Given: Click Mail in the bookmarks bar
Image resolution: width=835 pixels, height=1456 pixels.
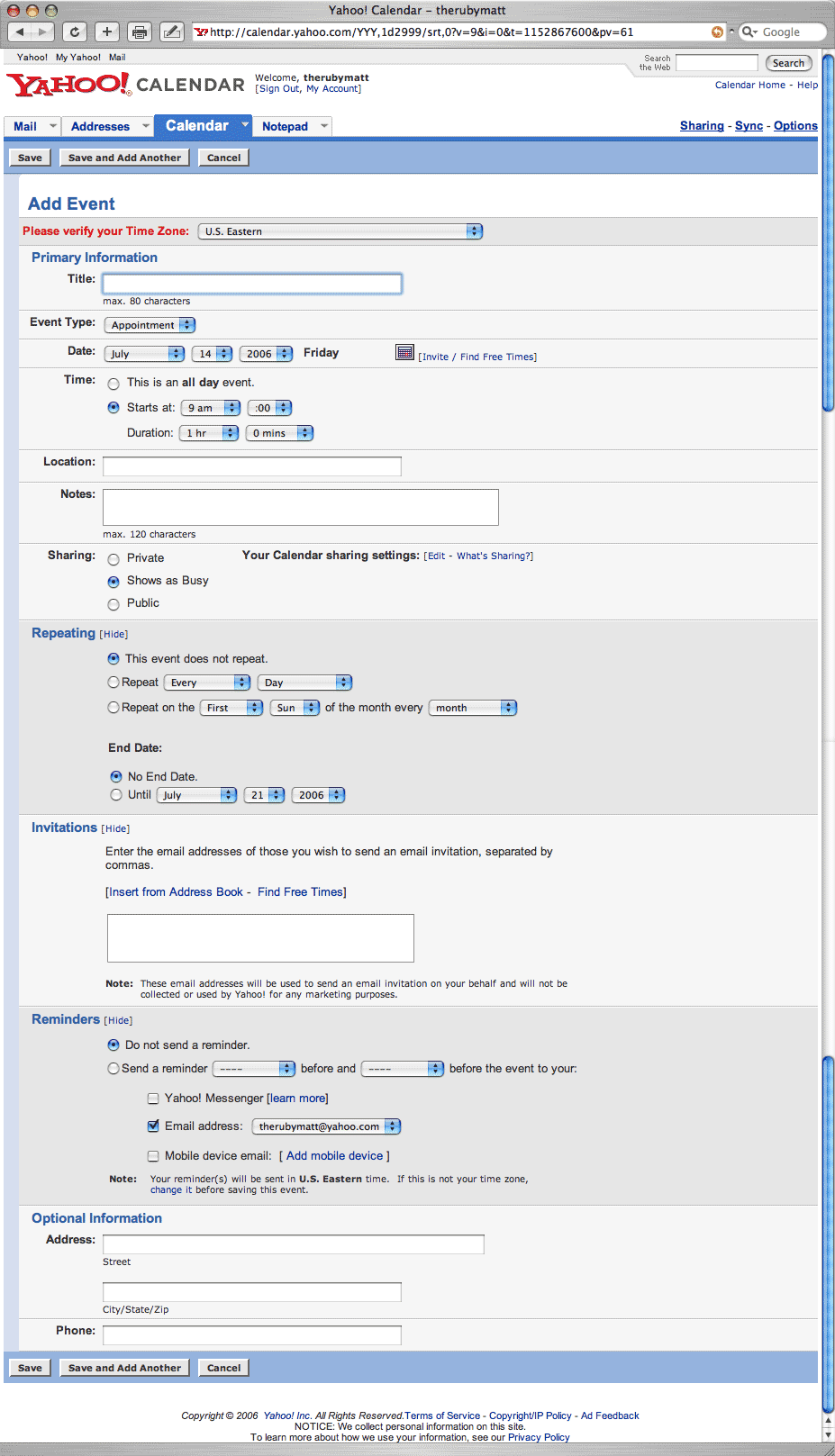Looking at the screenshot, I should click(117, 58).
